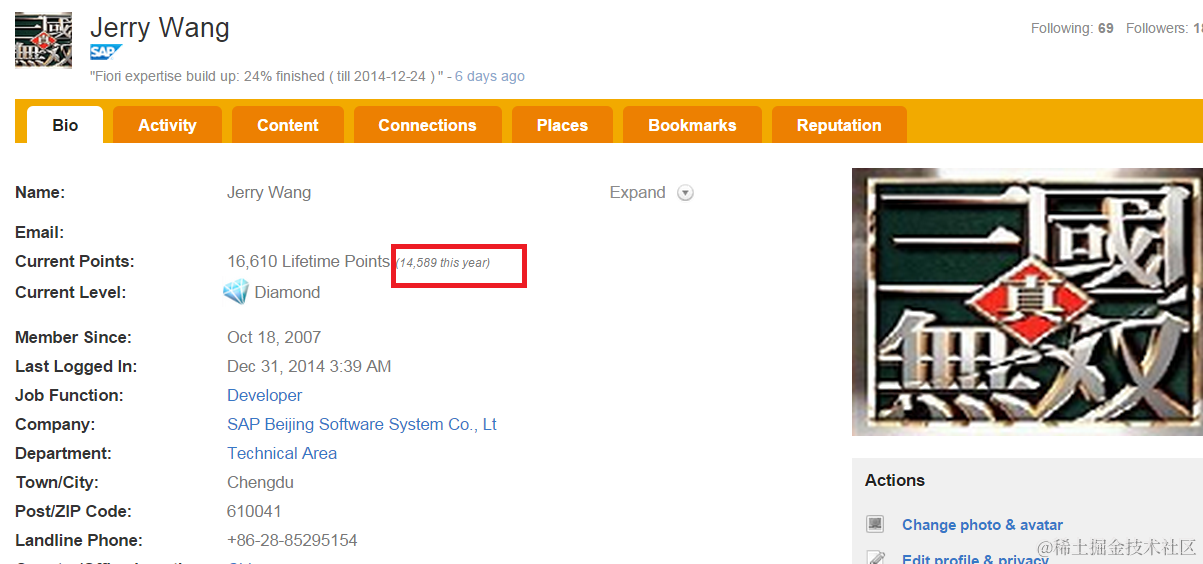
Task: Click the 'Company:' label
Action: pyautogui.click(x=55, y=424)
